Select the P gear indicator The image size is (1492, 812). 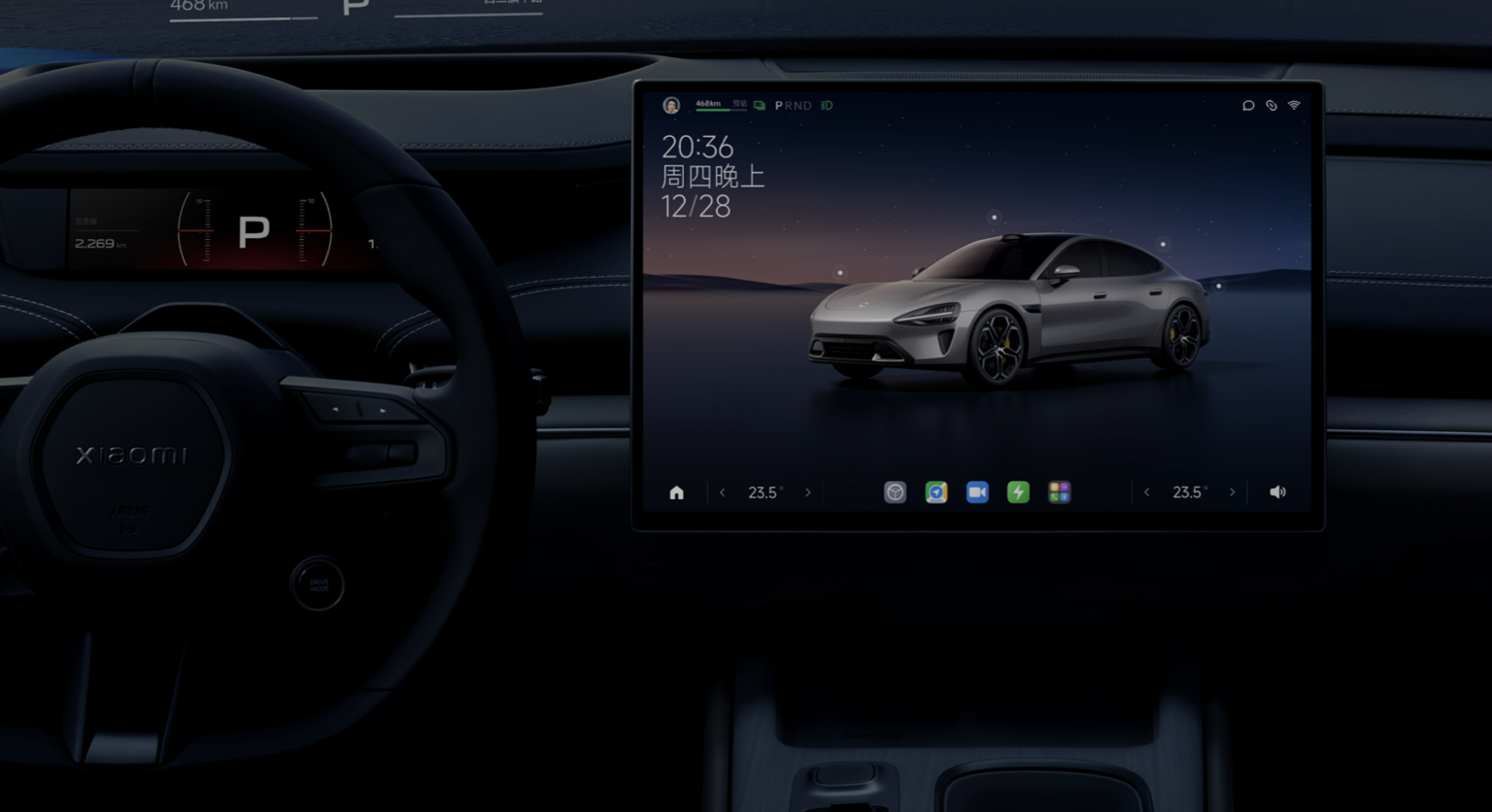coord(778,105)
